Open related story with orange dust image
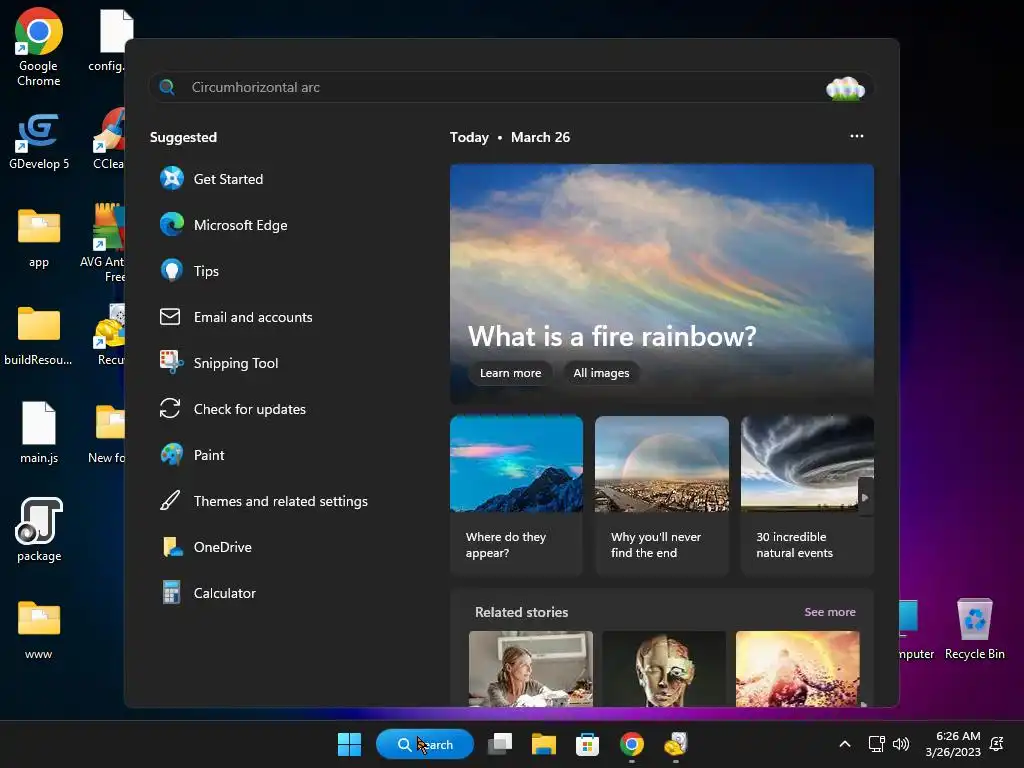The width and height of the screenshot is (1024, 768). click(797, 669)
